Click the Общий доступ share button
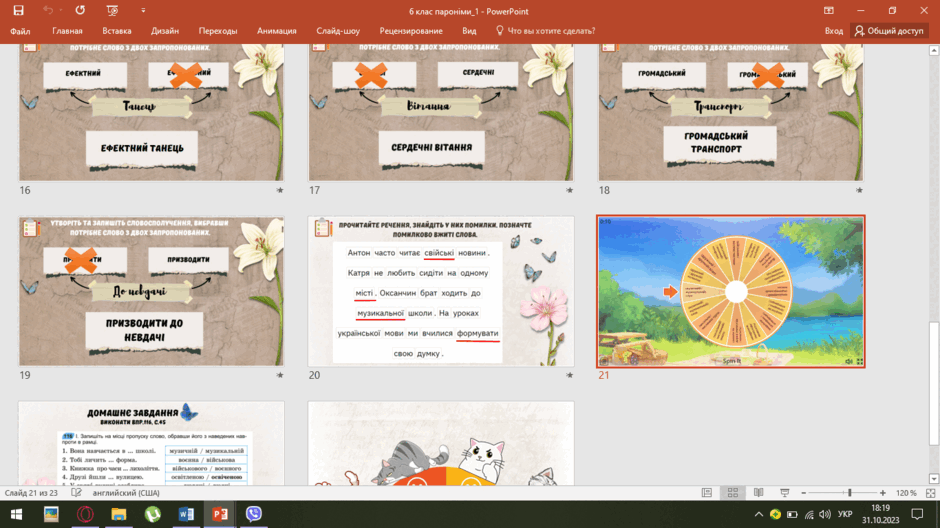This screenshot has height=528, width=940. tap(890, 31)
